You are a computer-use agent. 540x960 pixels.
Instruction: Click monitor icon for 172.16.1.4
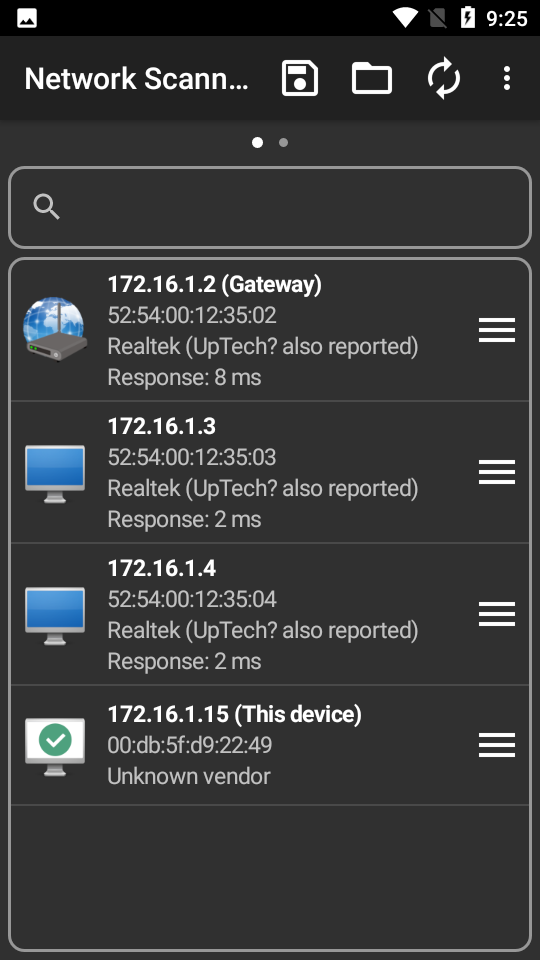coord(55,616)
